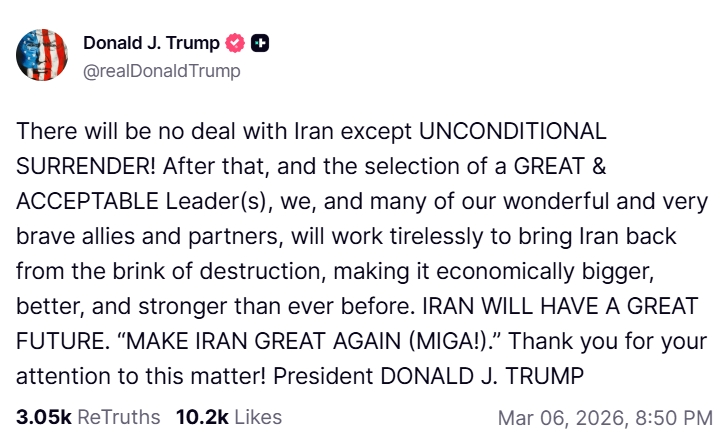Screen dimensions: 726x441
Task: View the 10.2k Likes list
Action: [x=229, y=417]
